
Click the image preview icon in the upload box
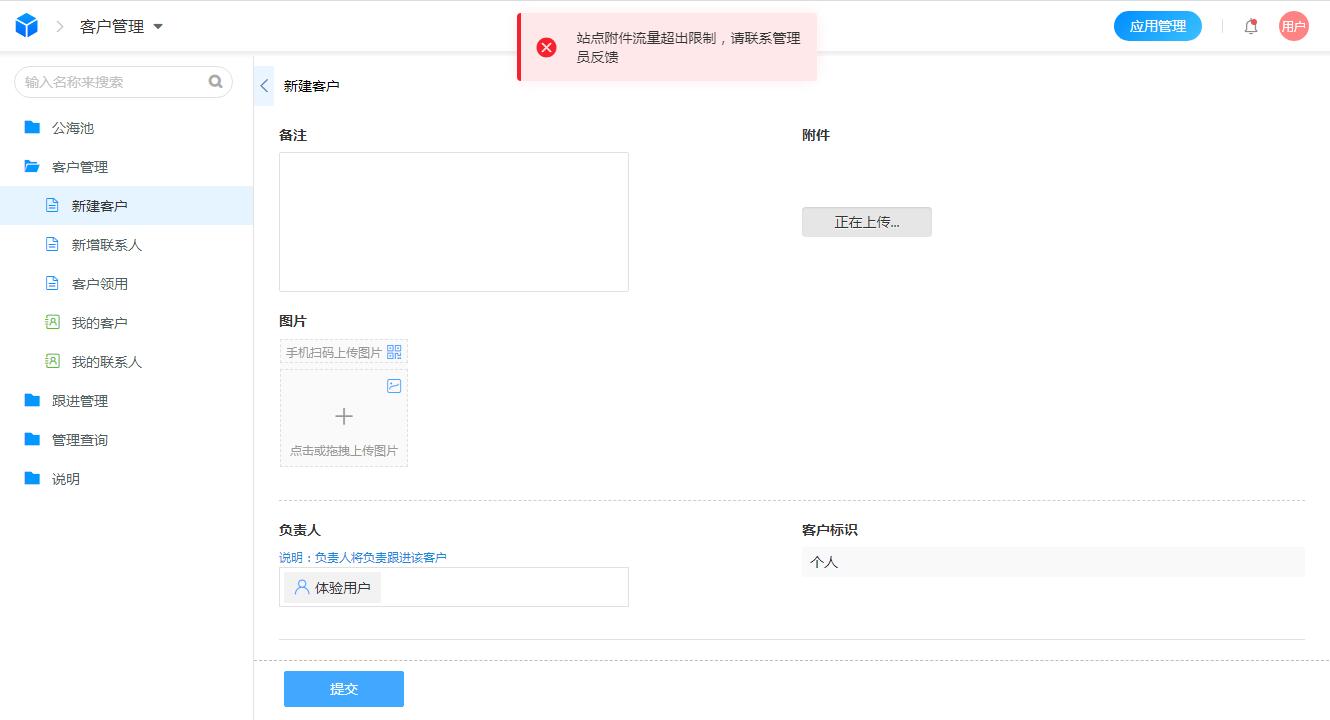(394, 385)
